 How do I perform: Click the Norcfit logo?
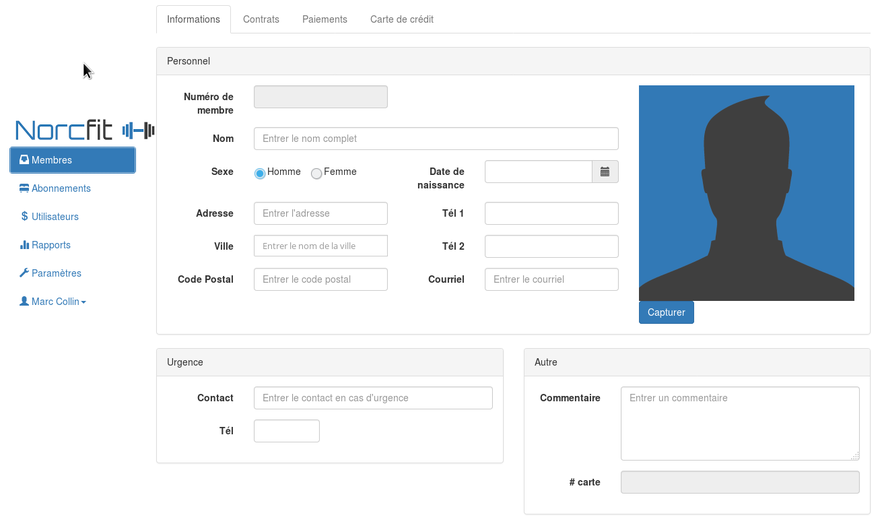(x=84, y=130)
